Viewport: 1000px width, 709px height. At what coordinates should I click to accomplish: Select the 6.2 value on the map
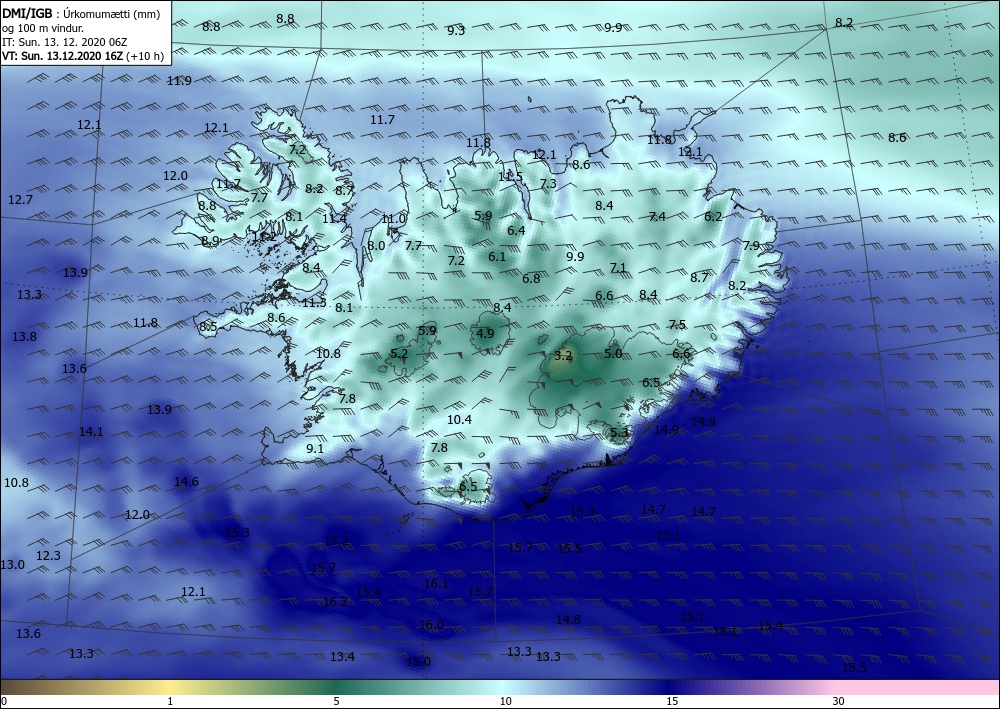pos(713,216)
